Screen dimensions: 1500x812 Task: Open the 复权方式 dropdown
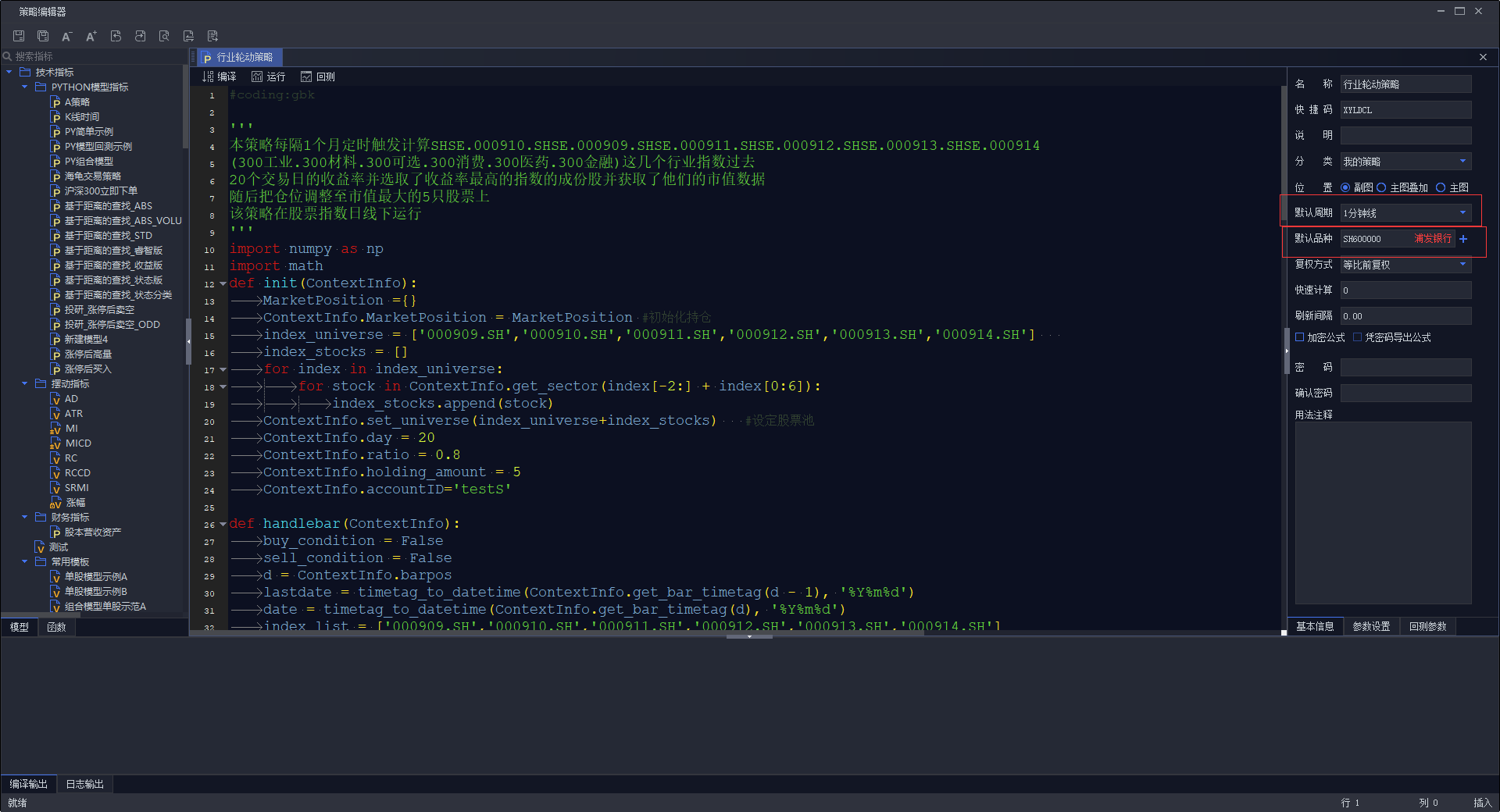[1462, 265]
